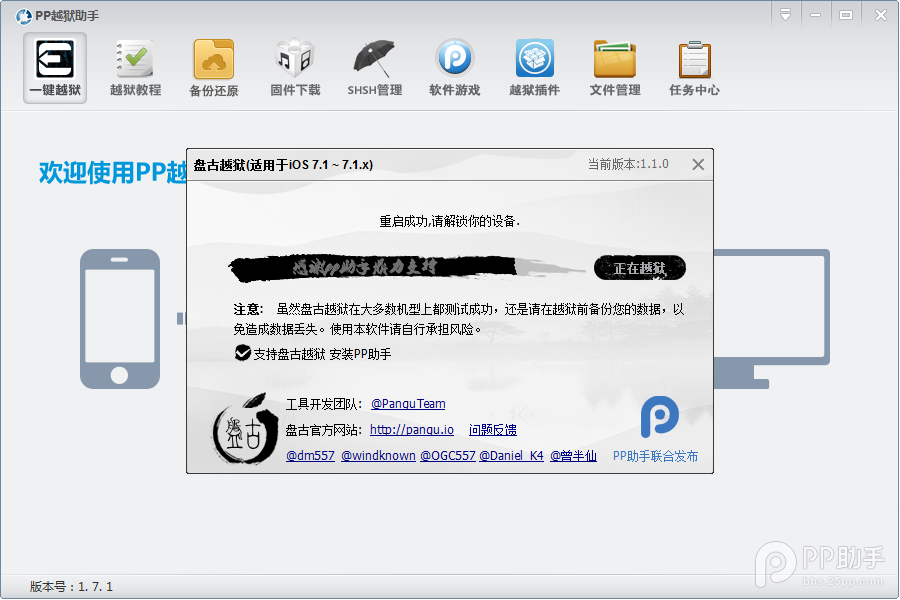Screen dimensions: 900x600
Task: Select the 一键越狱 (One-Click Jailbreak) tool
Action: [54, 66]
